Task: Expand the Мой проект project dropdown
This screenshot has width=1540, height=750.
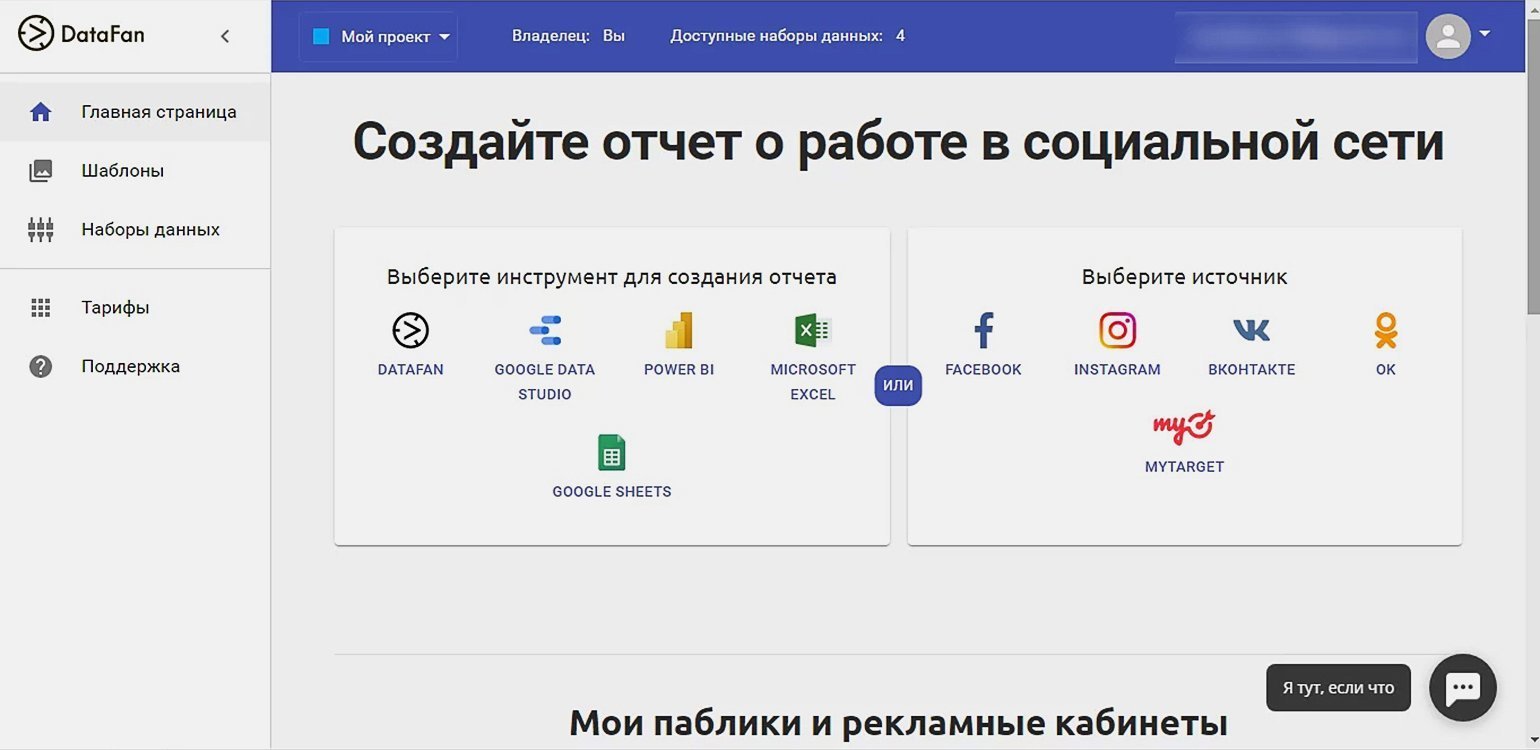Action: (x=379, y=37)
